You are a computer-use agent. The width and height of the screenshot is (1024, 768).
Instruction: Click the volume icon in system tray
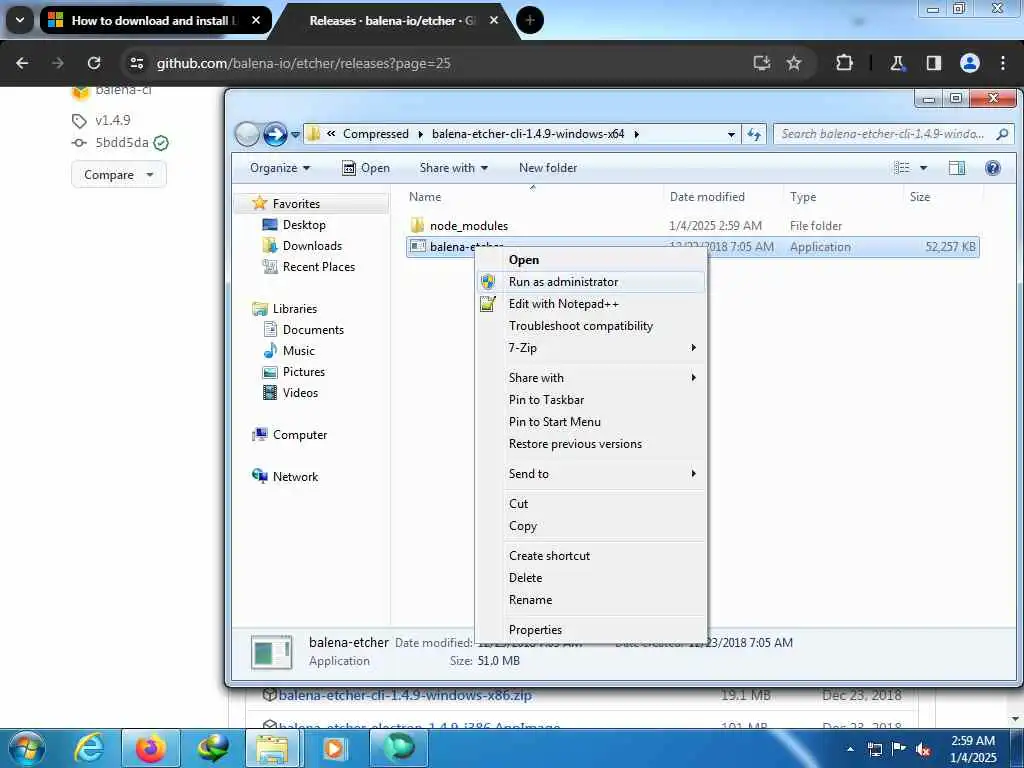click(x=923, y=749)
